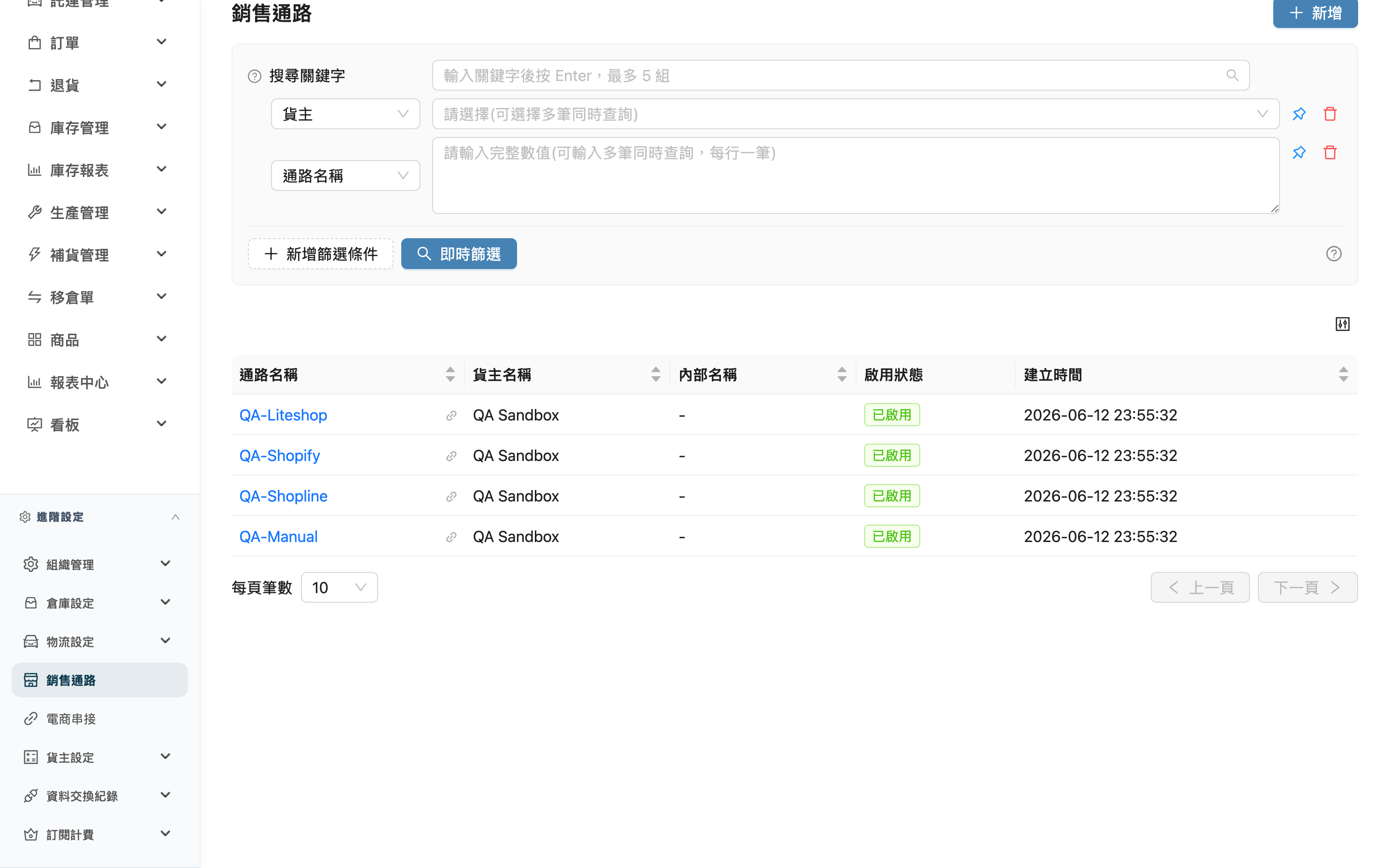Image resolution: width=1389 pixels, height=868 pixels.
Task: Click the help question icon in filter panel
Action: click(x=1334, y=253)
